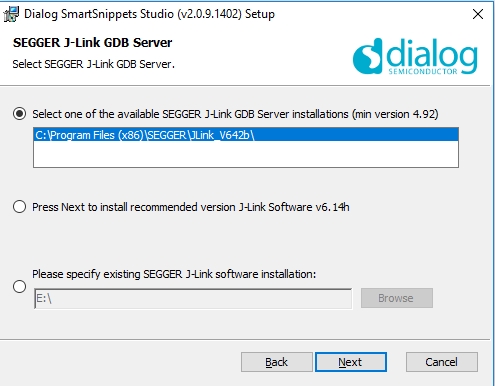Click the 'dialog' wordmark in the logo
Screen dimensions: 495x386
(432, 53)
